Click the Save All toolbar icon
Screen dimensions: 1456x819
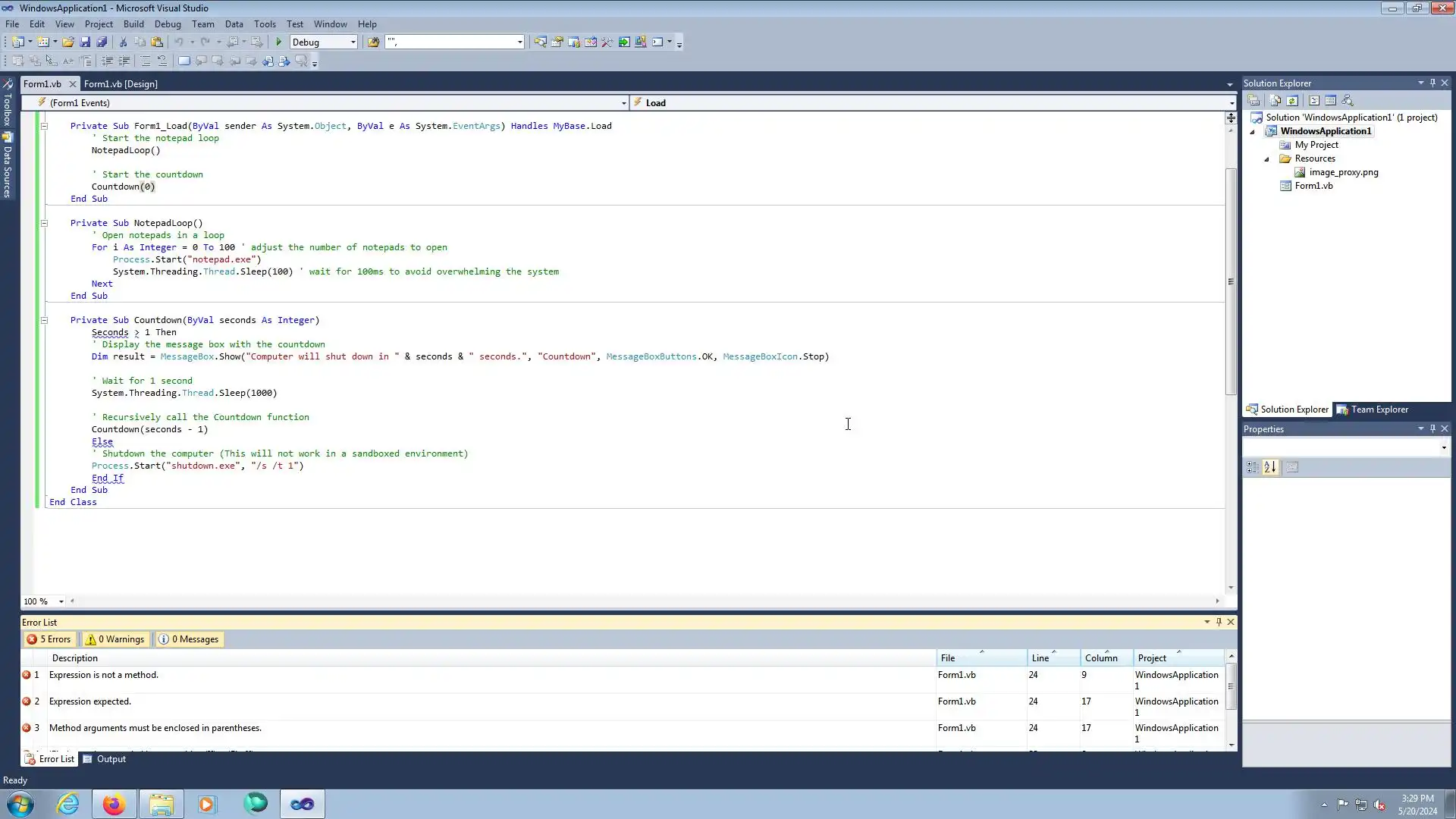[x=102, y=42]
